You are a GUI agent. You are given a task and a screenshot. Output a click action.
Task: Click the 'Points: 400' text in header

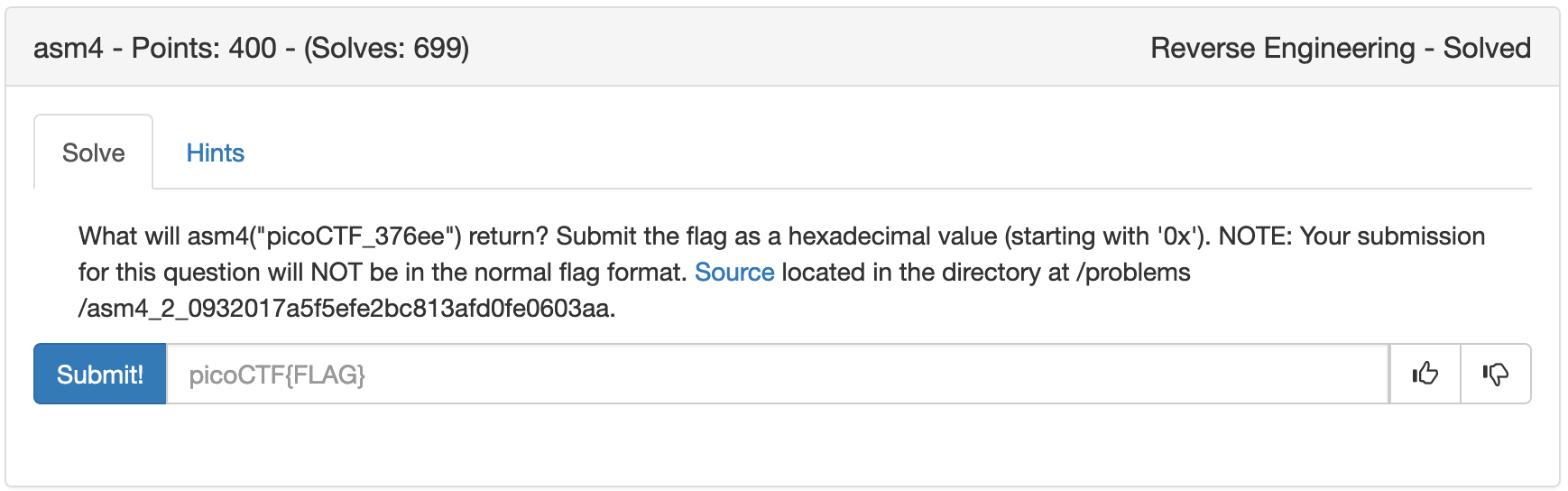204,48
